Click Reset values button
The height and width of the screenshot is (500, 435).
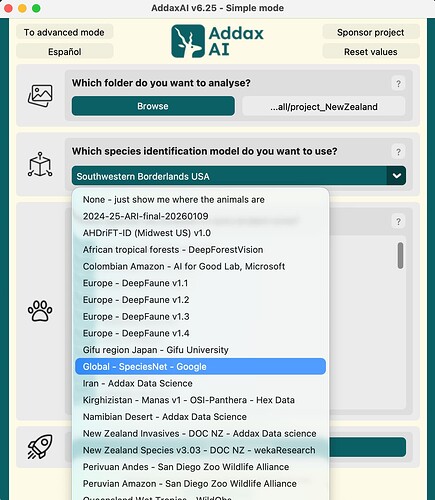[371, 52]
